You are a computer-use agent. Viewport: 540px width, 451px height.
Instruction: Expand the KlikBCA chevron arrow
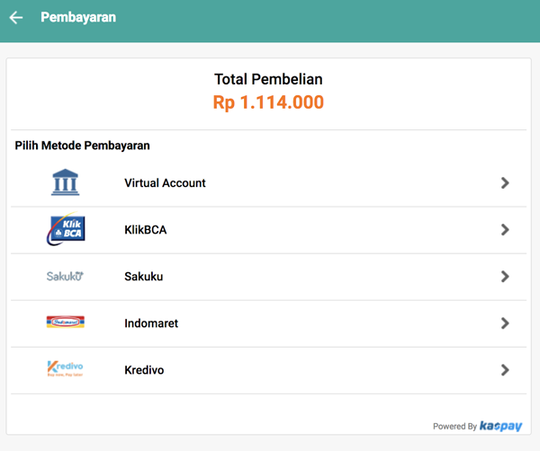click(x=505, y=230)
